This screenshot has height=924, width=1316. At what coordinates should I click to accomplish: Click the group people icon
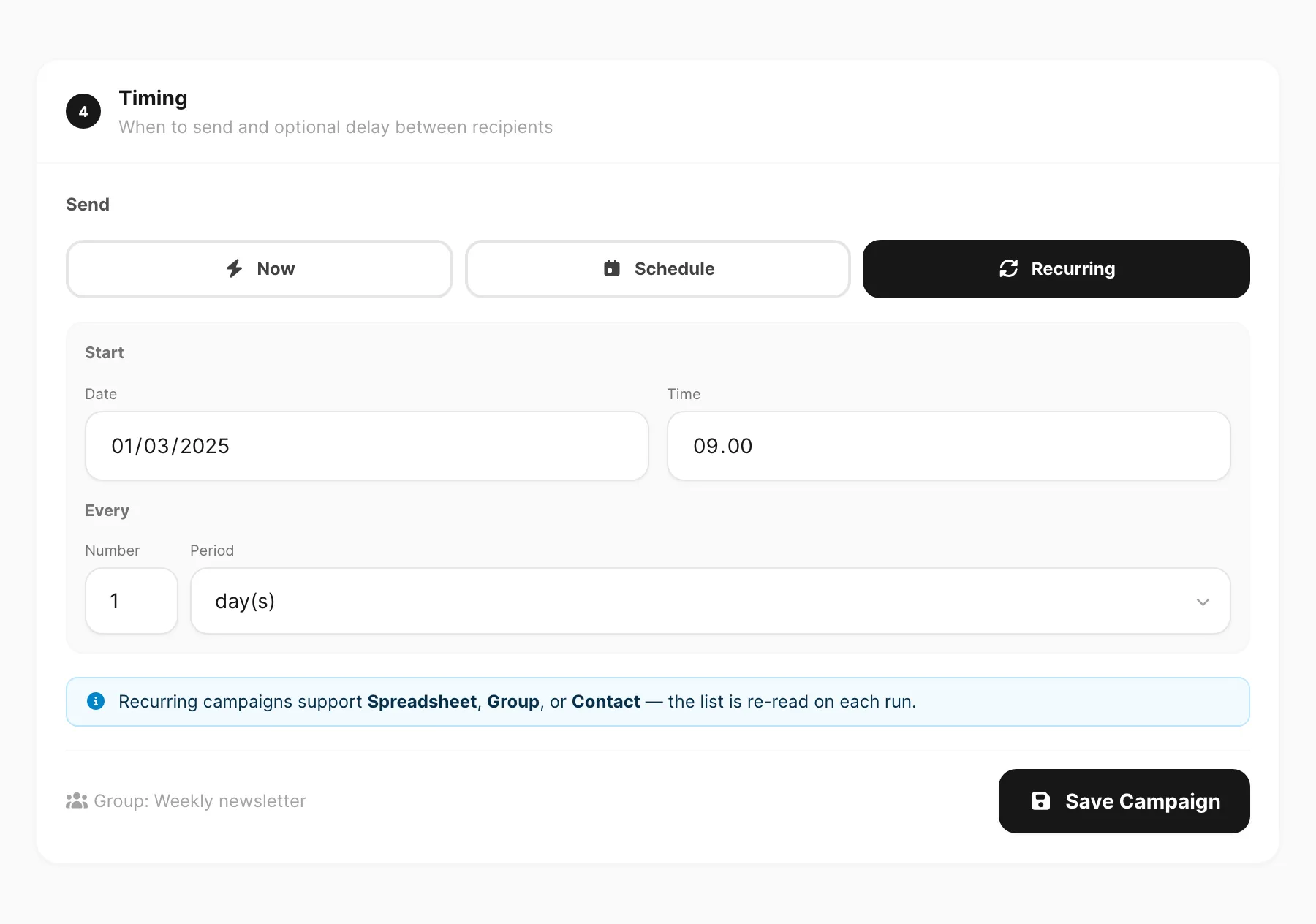click(77, 801)
